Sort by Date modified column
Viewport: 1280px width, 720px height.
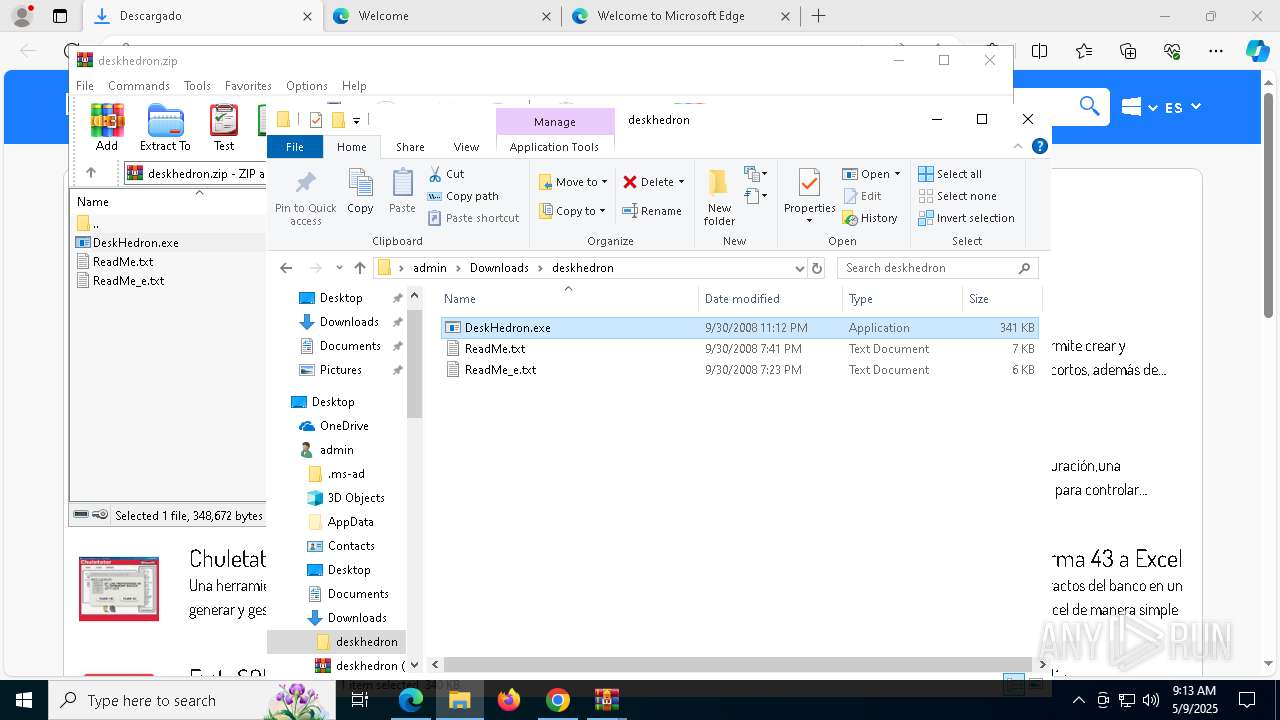click(770, 299)
